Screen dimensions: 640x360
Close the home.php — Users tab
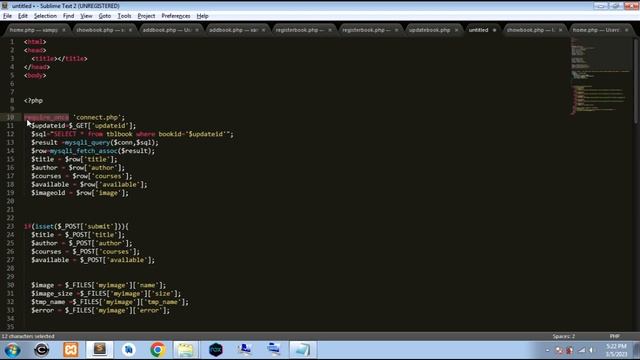(x=627, y=30)
